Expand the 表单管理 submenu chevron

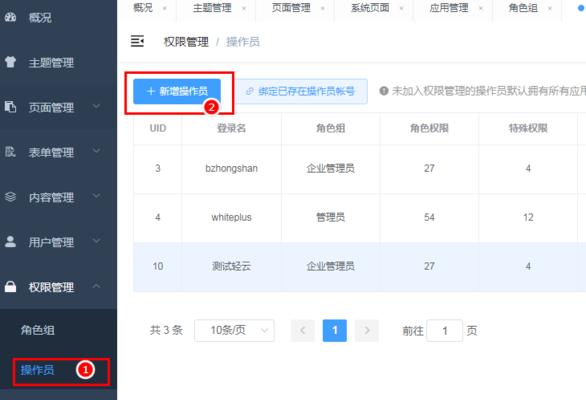96,151
